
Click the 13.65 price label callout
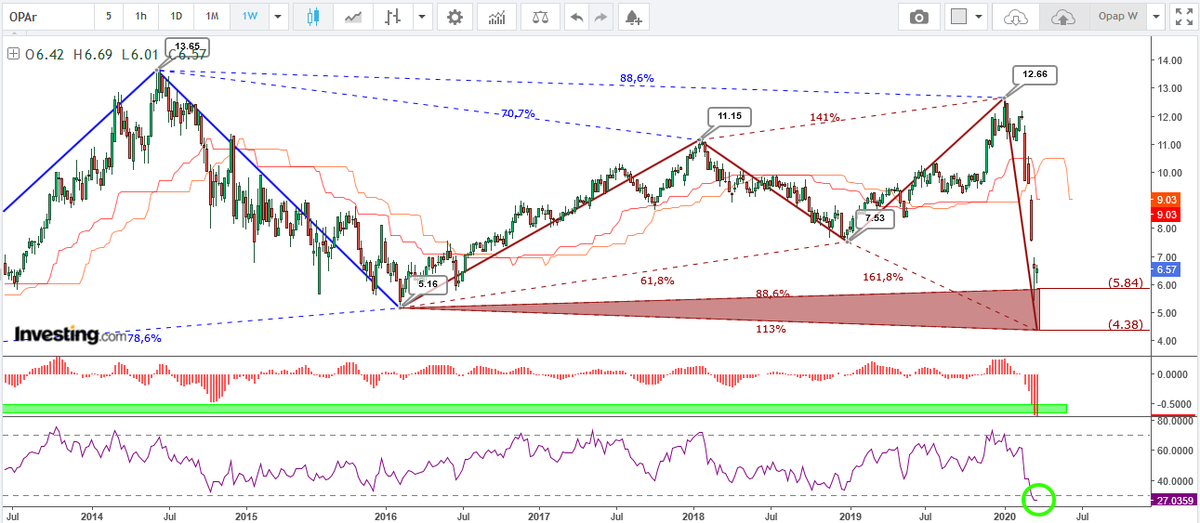(x=186, y=47)
